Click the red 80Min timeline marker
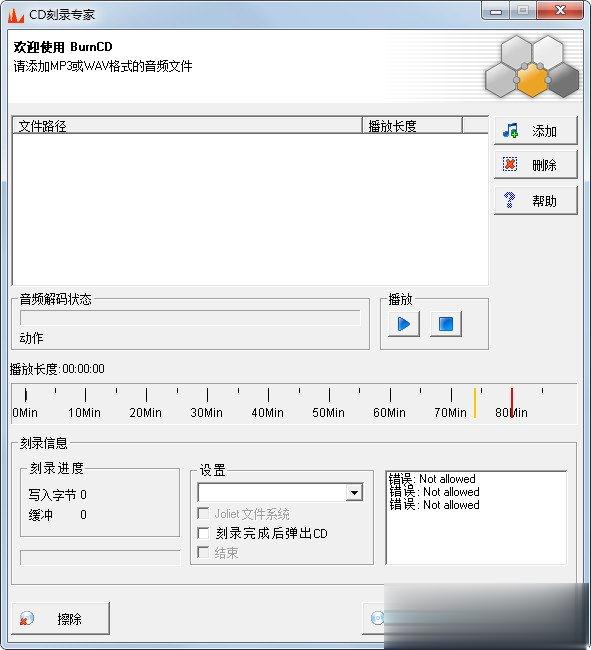 click(512, 403)
